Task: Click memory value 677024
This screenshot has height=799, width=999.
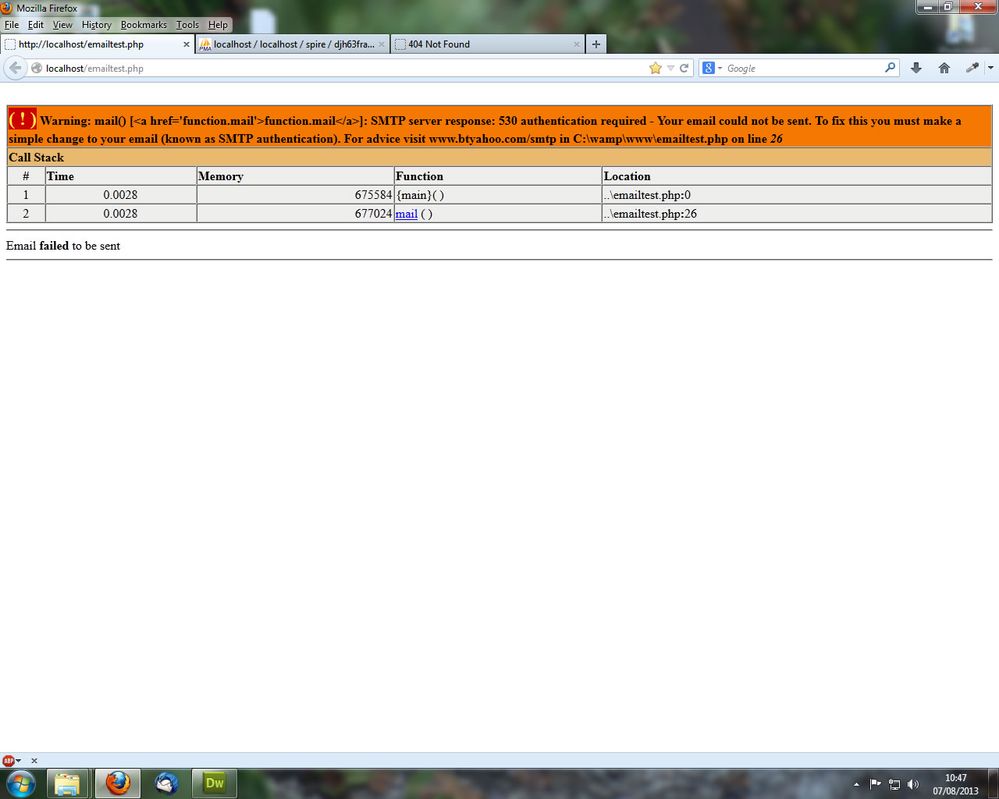Action: coord(373,214)
